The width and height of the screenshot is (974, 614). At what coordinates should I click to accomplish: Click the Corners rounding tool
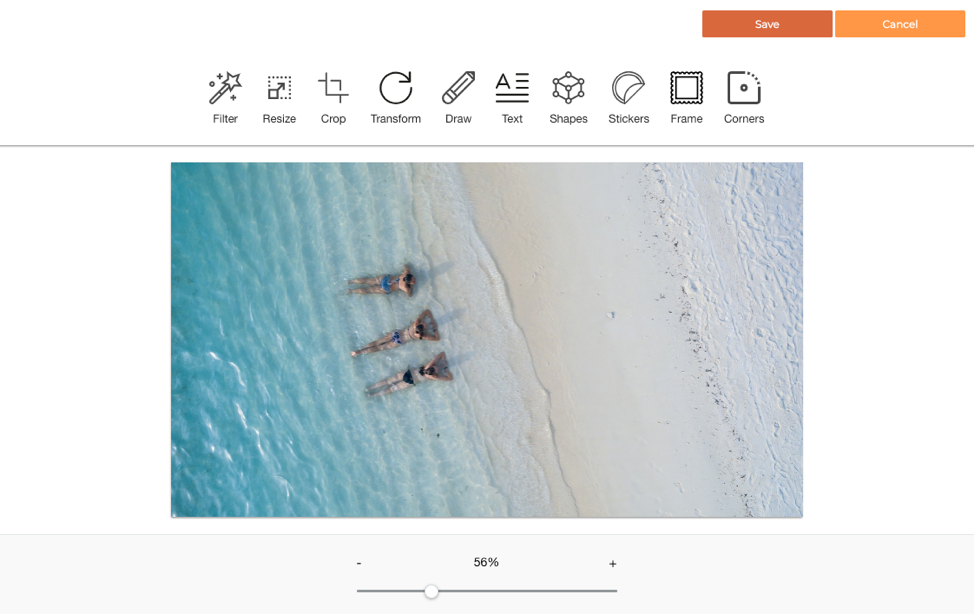click(x=744, y=89)
